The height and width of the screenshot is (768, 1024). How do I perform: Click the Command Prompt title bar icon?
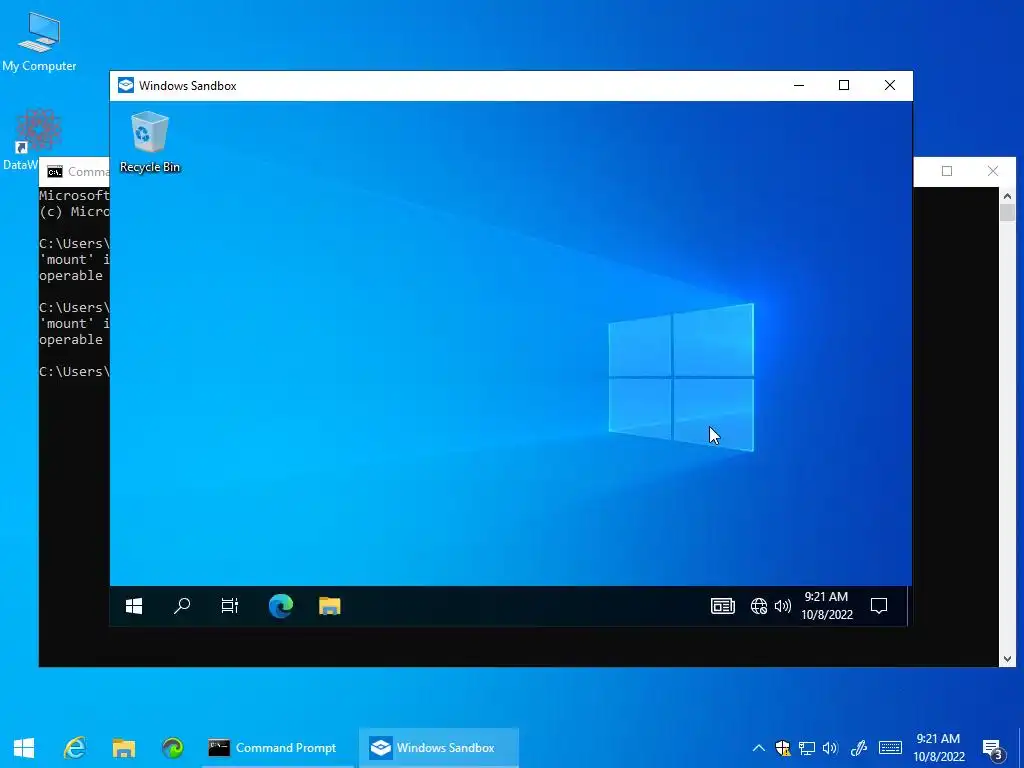tap(55, 172)
